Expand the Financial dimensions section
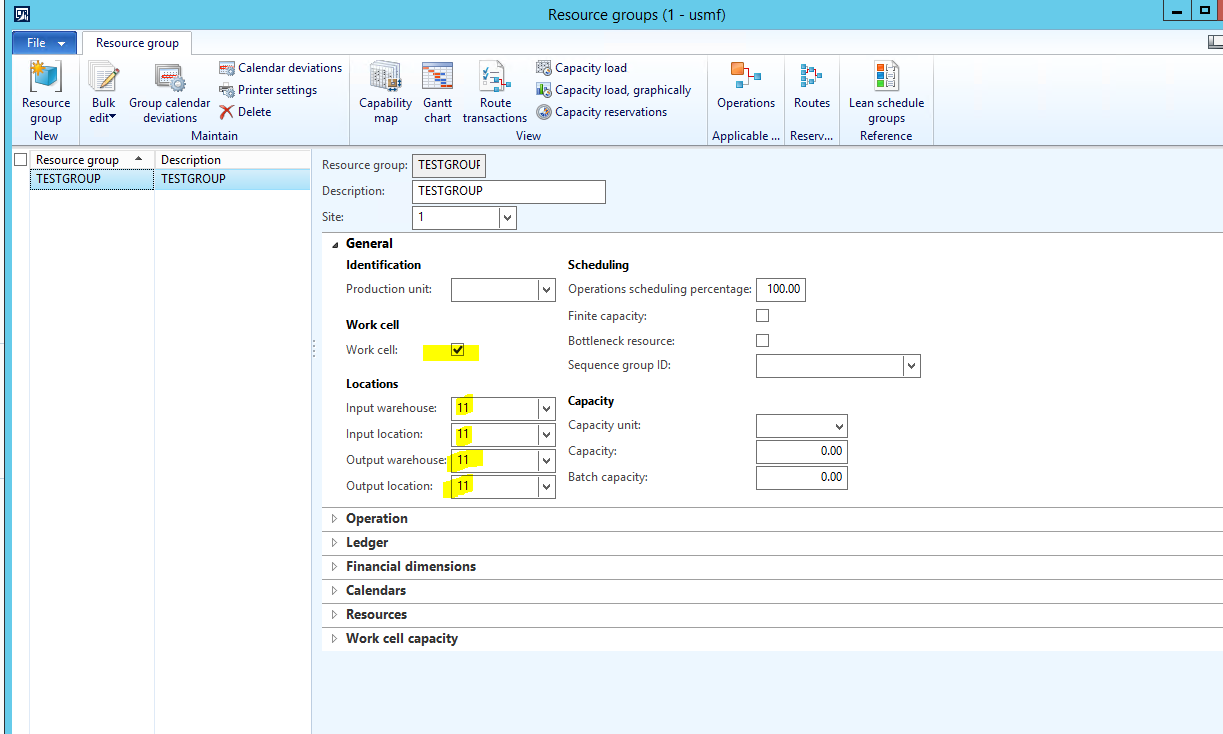 (411, 566)
